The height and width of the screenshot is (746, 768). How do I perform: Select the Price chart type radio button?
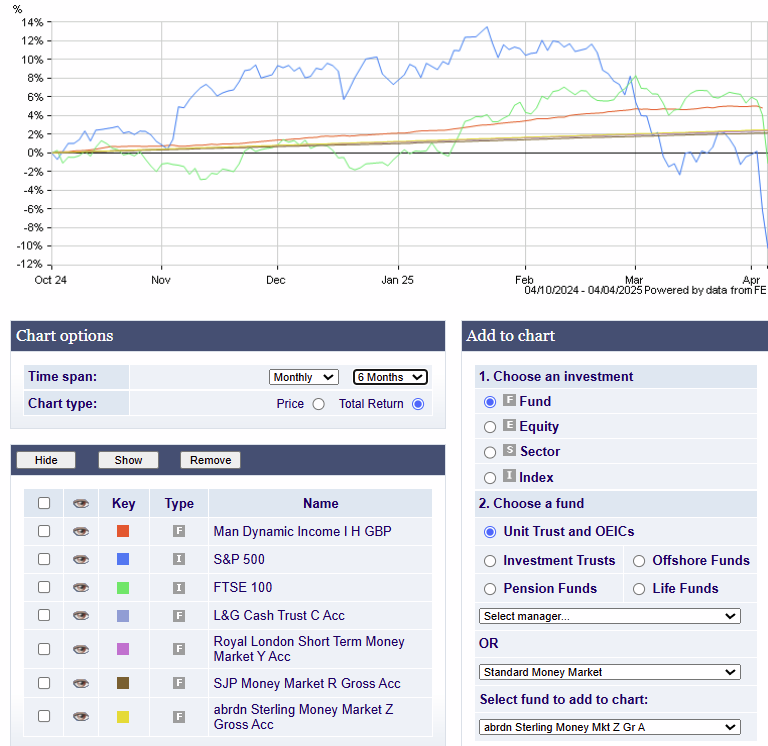[319, 404]
